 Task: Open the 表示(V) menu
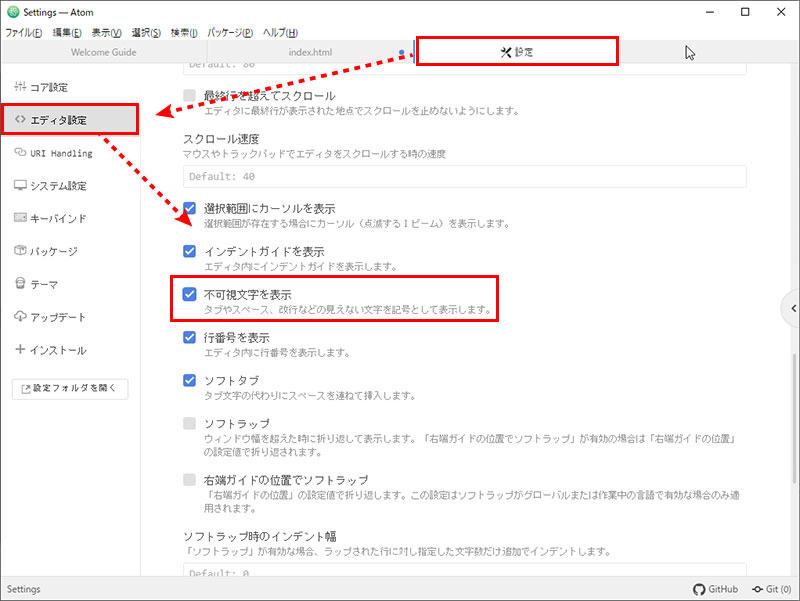click(x=106, y=33)
